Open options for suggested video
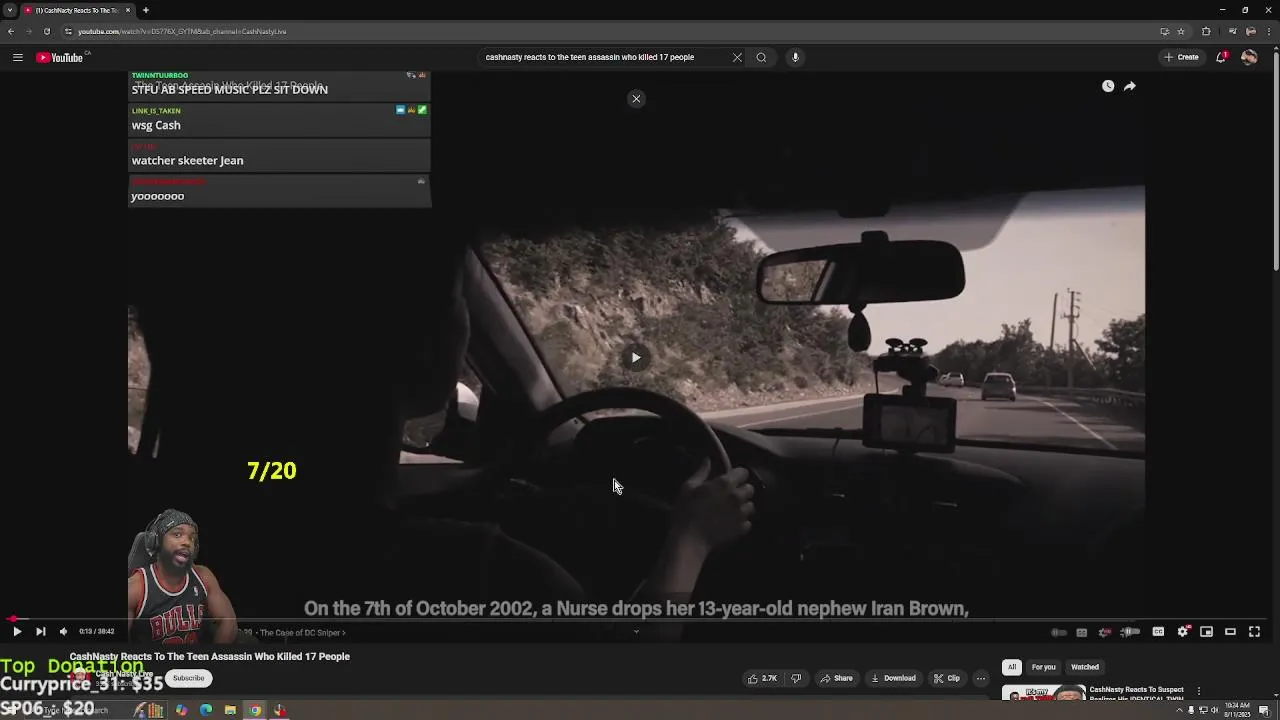 1199,691
